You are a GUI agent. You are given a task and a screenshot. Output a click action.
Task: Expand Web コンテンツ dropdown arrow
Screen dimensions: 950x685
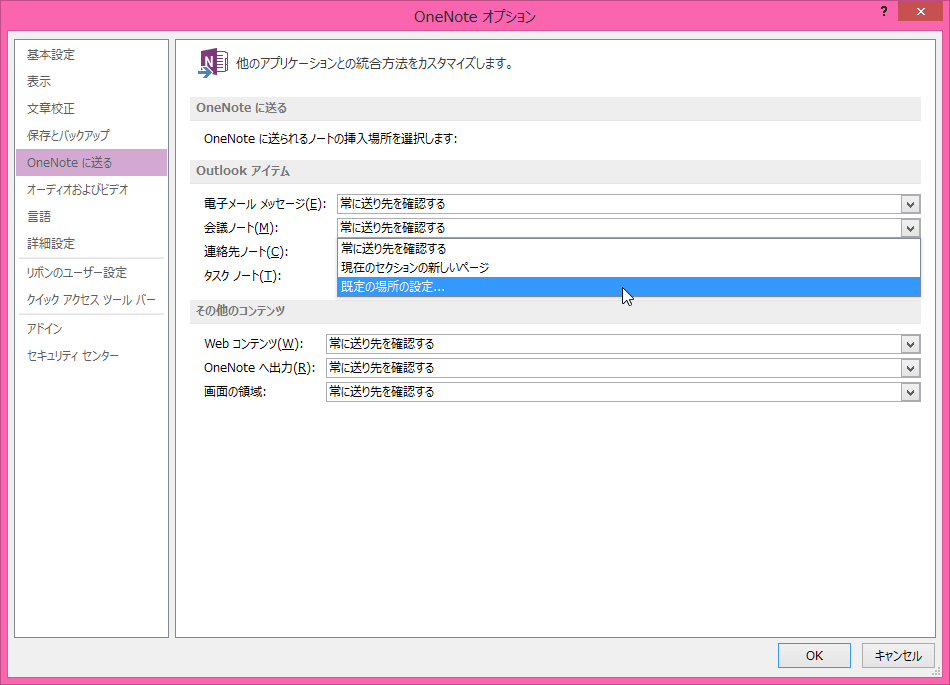click(x=910, y=344)
